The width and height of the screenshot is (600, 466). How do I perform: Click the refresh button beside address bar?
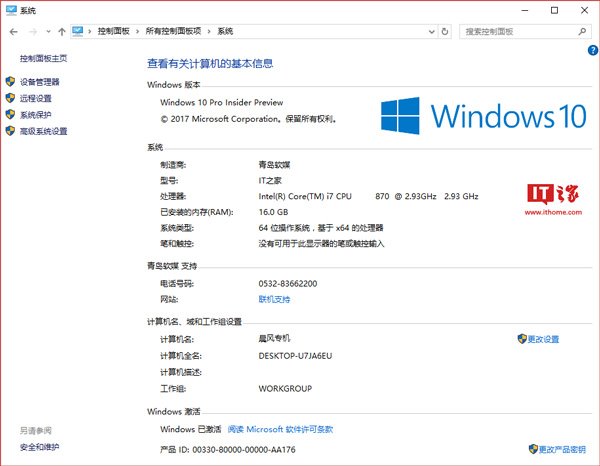(x=445, y=32)
